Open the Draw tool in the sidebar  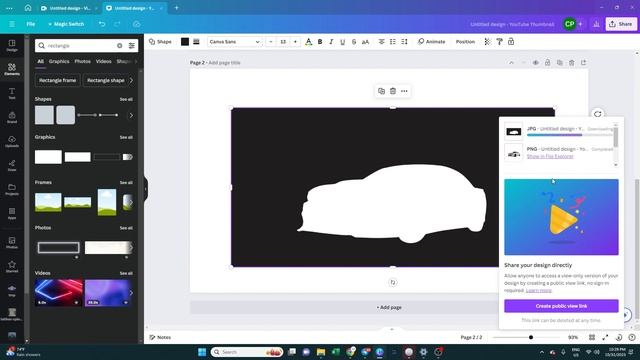(x=12, y=166)
